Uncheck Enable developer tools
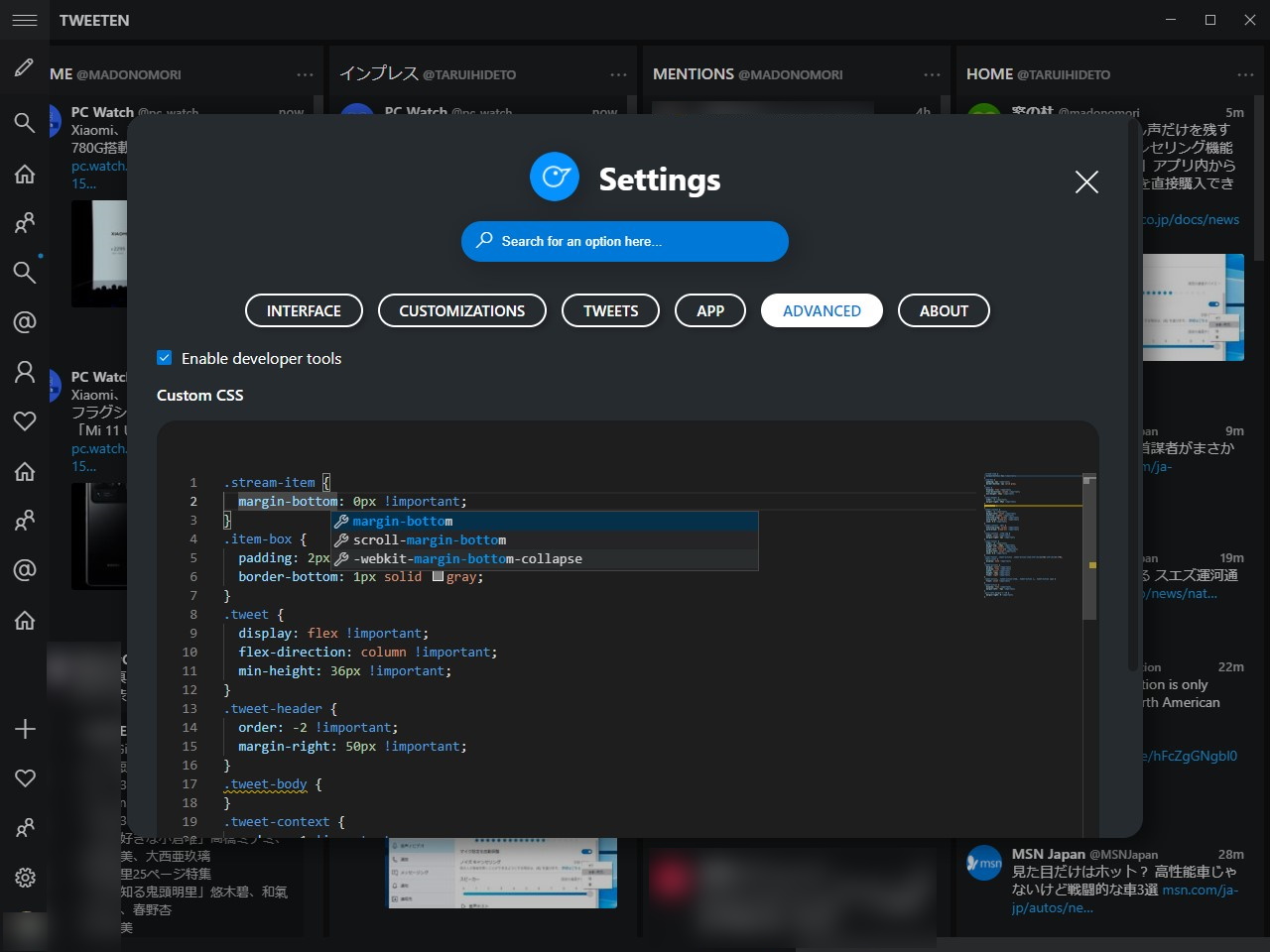The image size is (1270, 952). [x=164, y=358]
